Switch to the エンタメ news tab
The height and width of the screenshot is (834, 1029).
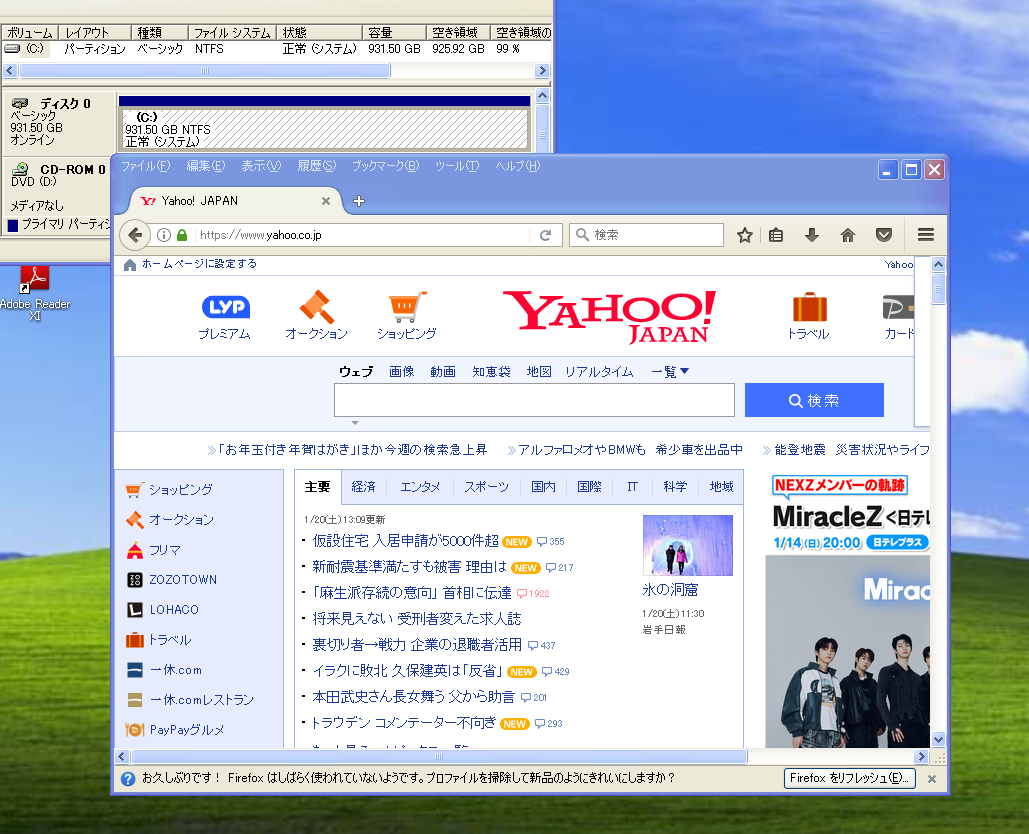421,487
